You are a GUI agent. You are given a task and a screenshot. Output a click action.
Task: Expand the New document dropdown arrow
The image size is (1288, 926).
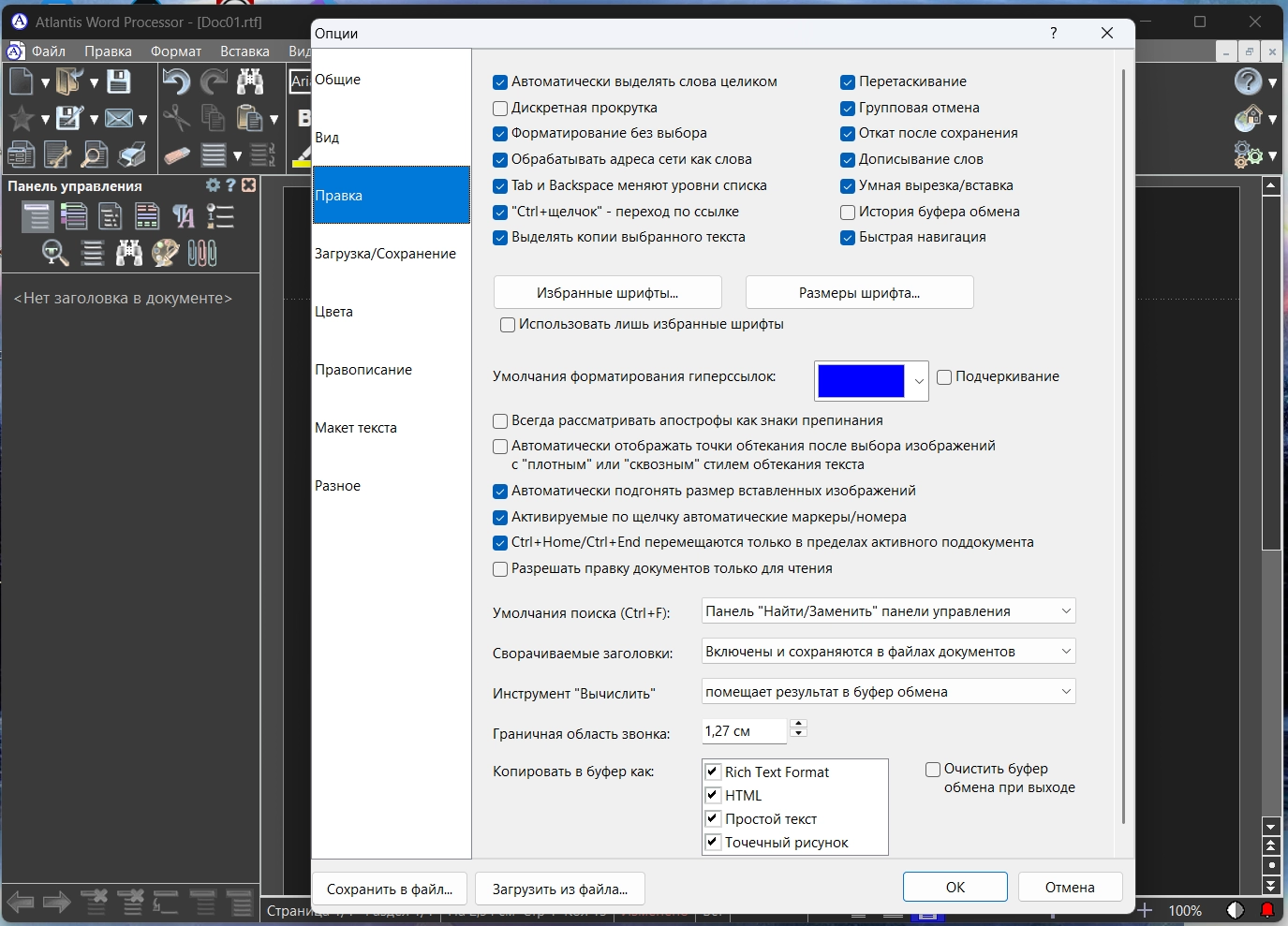(44, 82)
